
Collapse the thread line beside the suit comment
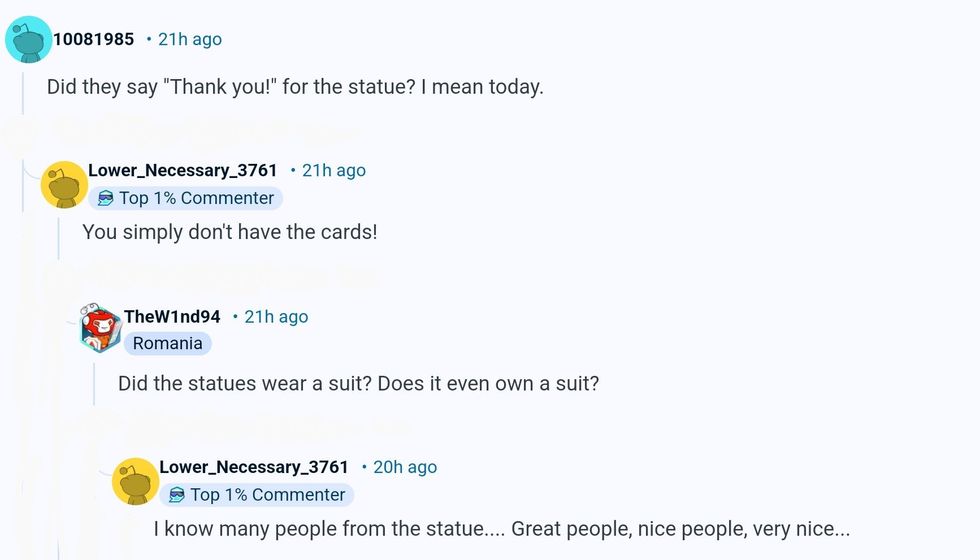(94, 385)
